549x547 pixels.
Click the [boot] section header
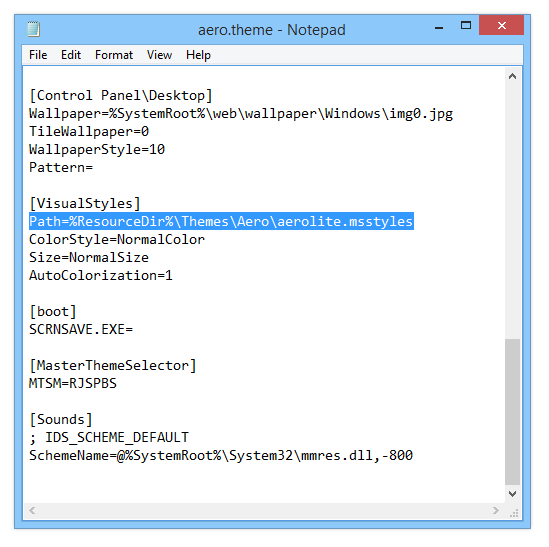(x=53, y=311)
